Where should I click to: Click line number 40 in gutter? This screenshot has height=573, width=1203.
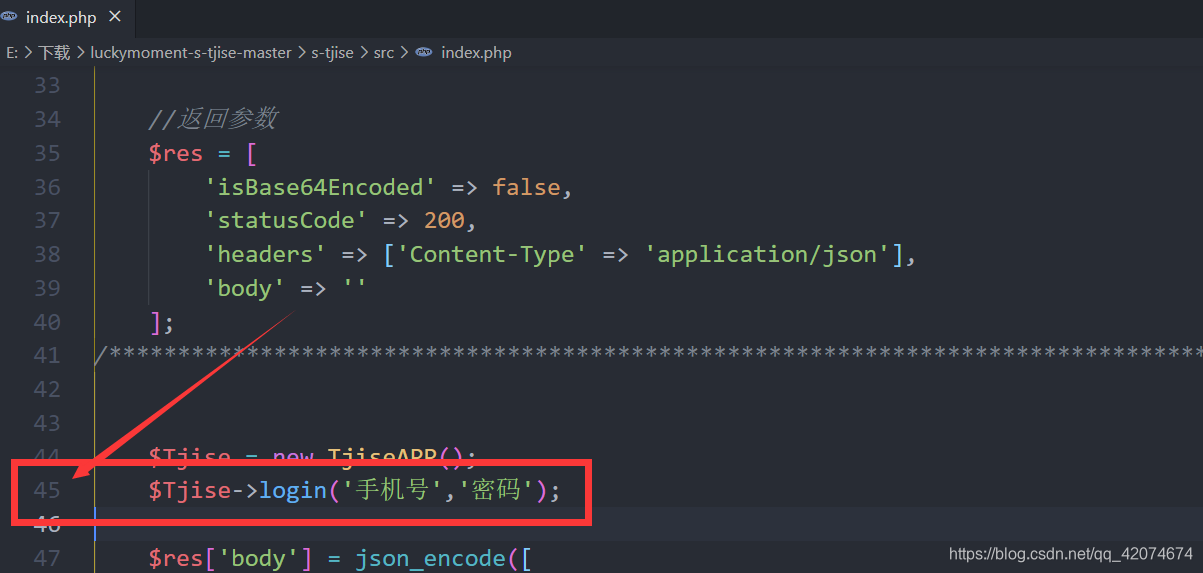pos(47,322)
